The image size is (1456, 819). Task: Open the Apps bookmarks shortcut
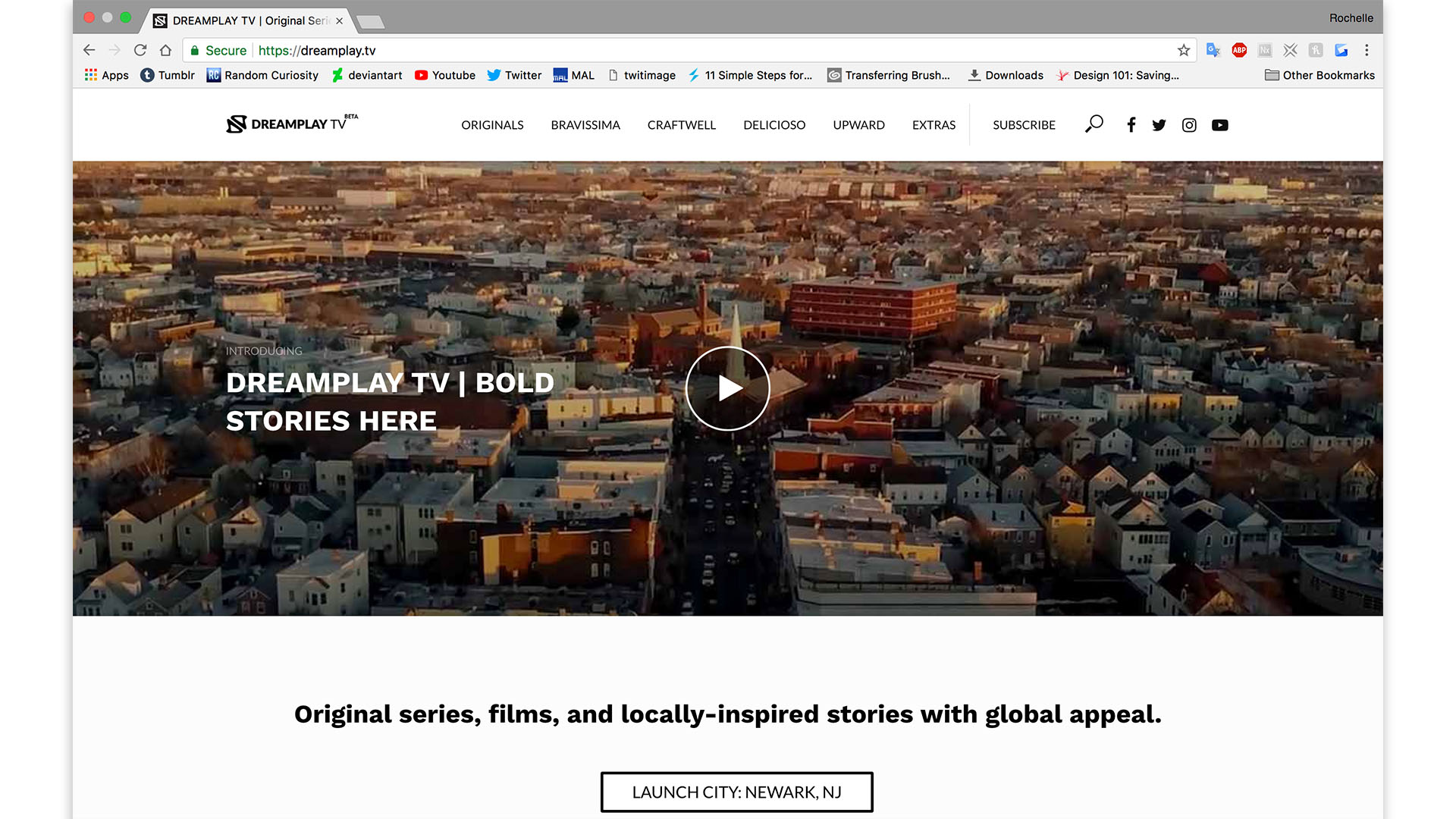[x=106, y=75]
